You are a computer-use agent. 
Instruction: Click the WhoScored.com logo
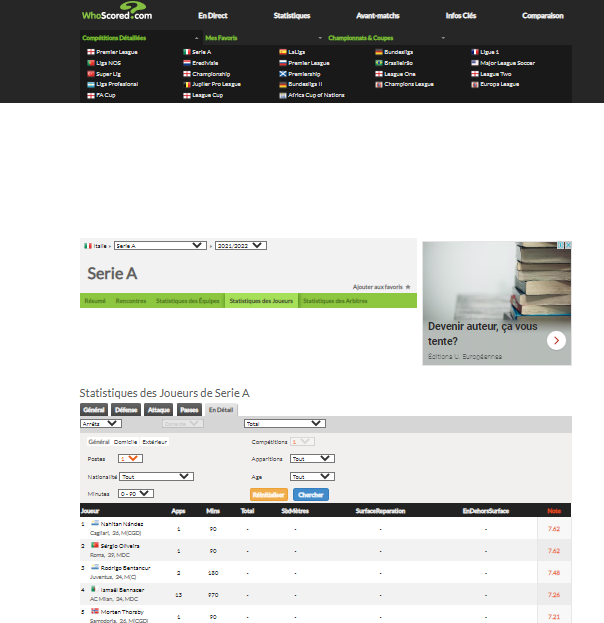tap(117, 14)
